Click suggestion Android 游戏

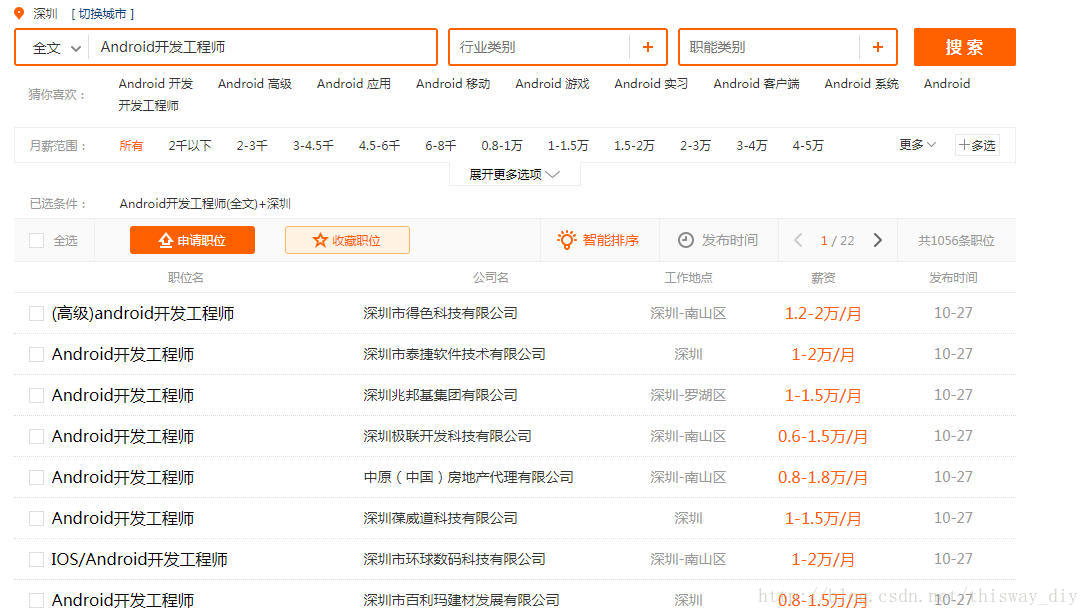tap(552, 84)
